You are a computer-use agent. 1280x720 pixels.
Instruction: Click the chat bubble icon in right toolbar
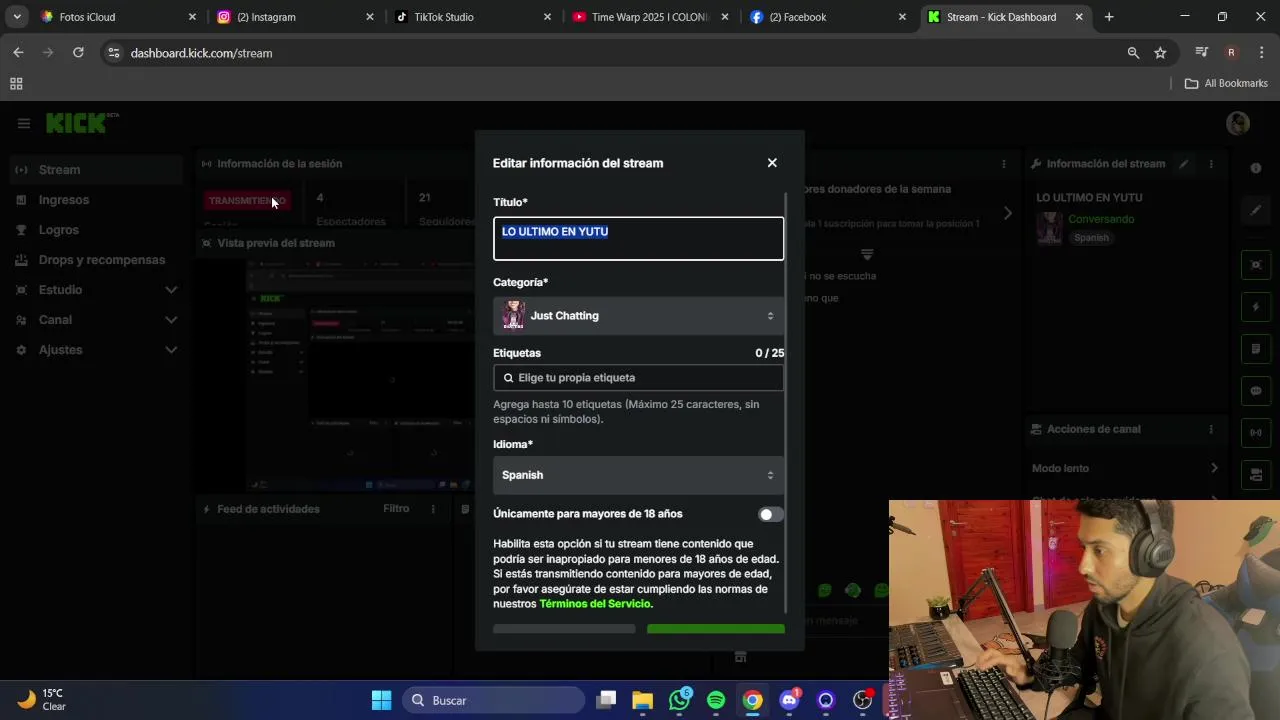[1256, 391]
